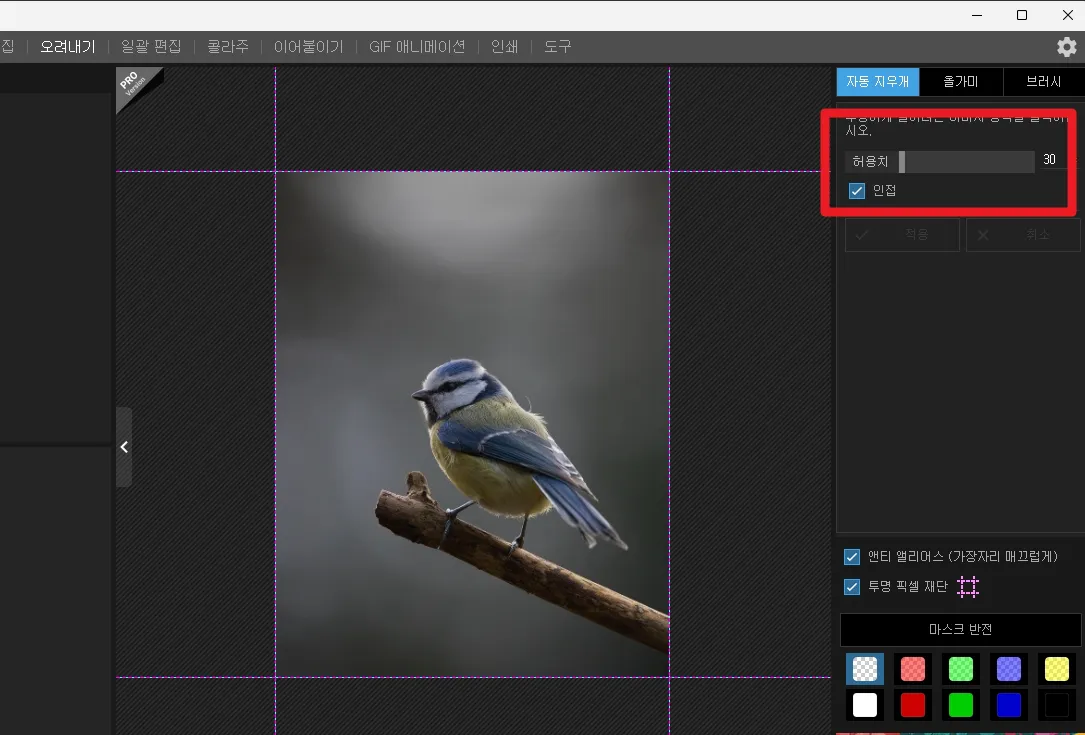Select the solid red swatch

(913, 705)
